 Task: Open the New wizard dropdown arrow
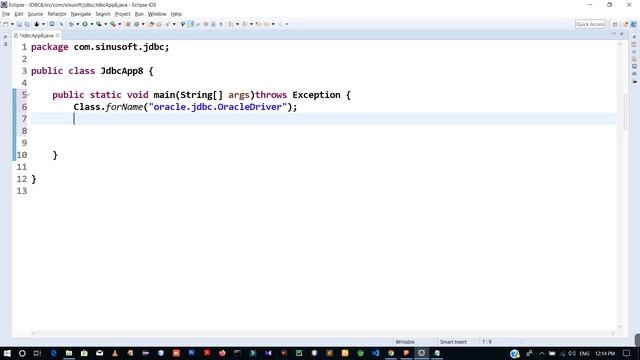click(x=12, y=24)
